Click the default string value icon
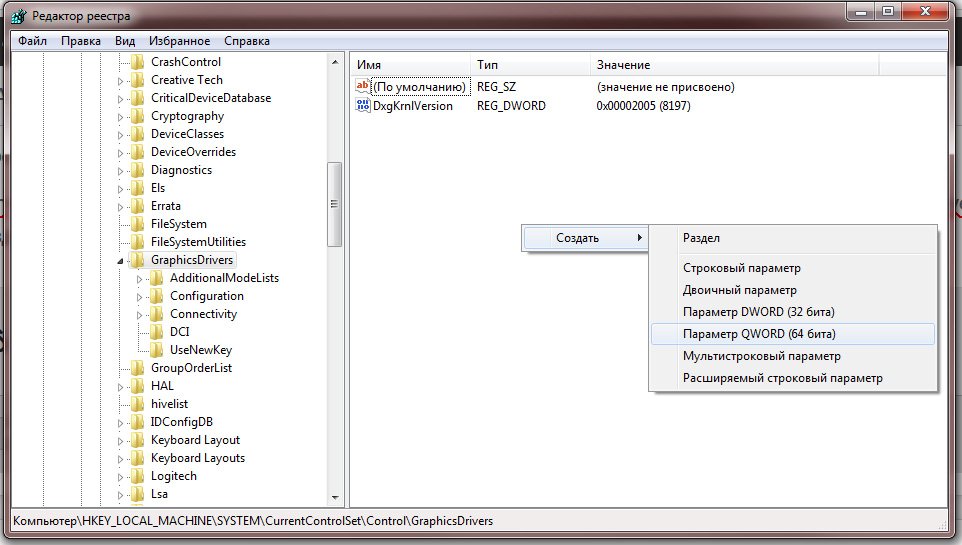Image resolution: width=962 pixels, height=545 pixels. coord(363,87)
